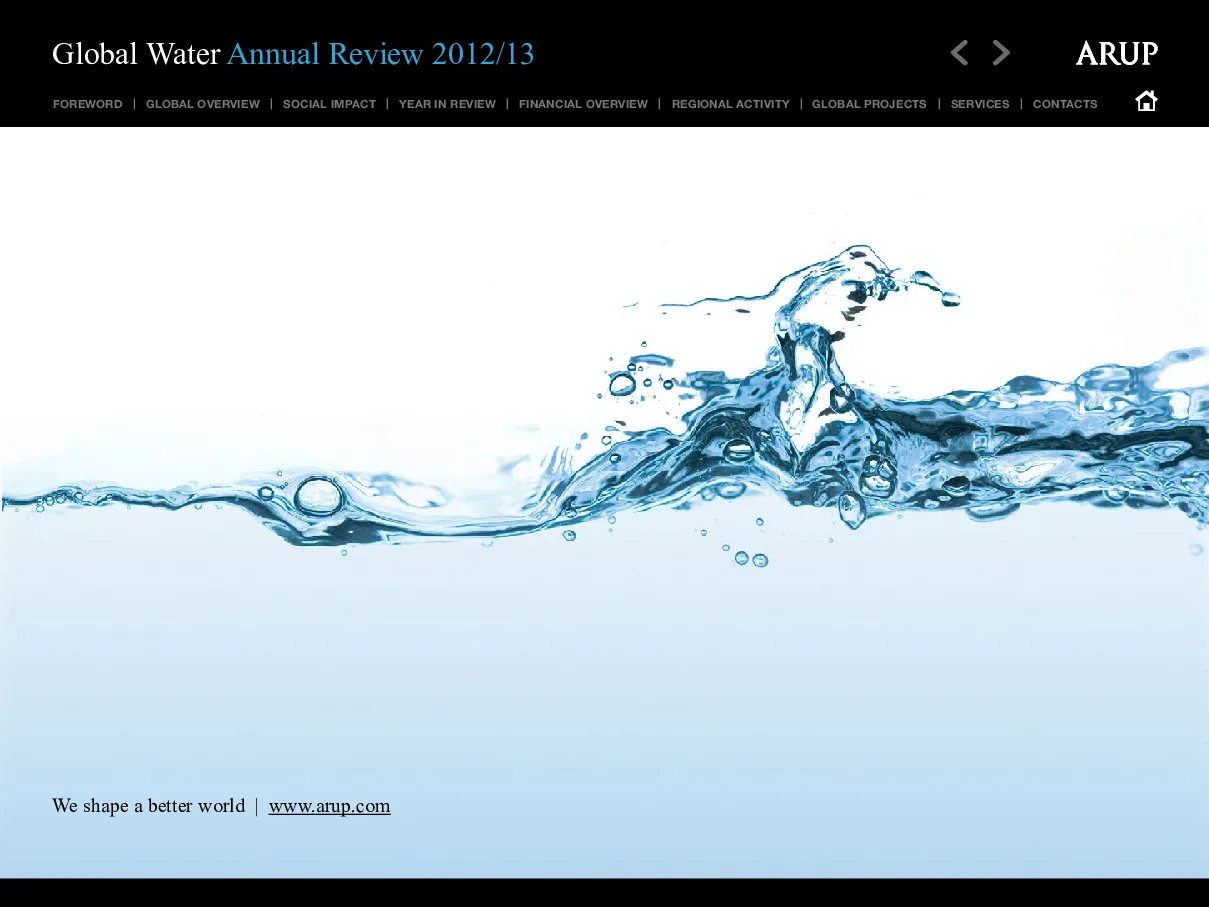This screenshot has width=1209, height=907.
Task: Click the We shape a better world tagline
Action: 149,806
